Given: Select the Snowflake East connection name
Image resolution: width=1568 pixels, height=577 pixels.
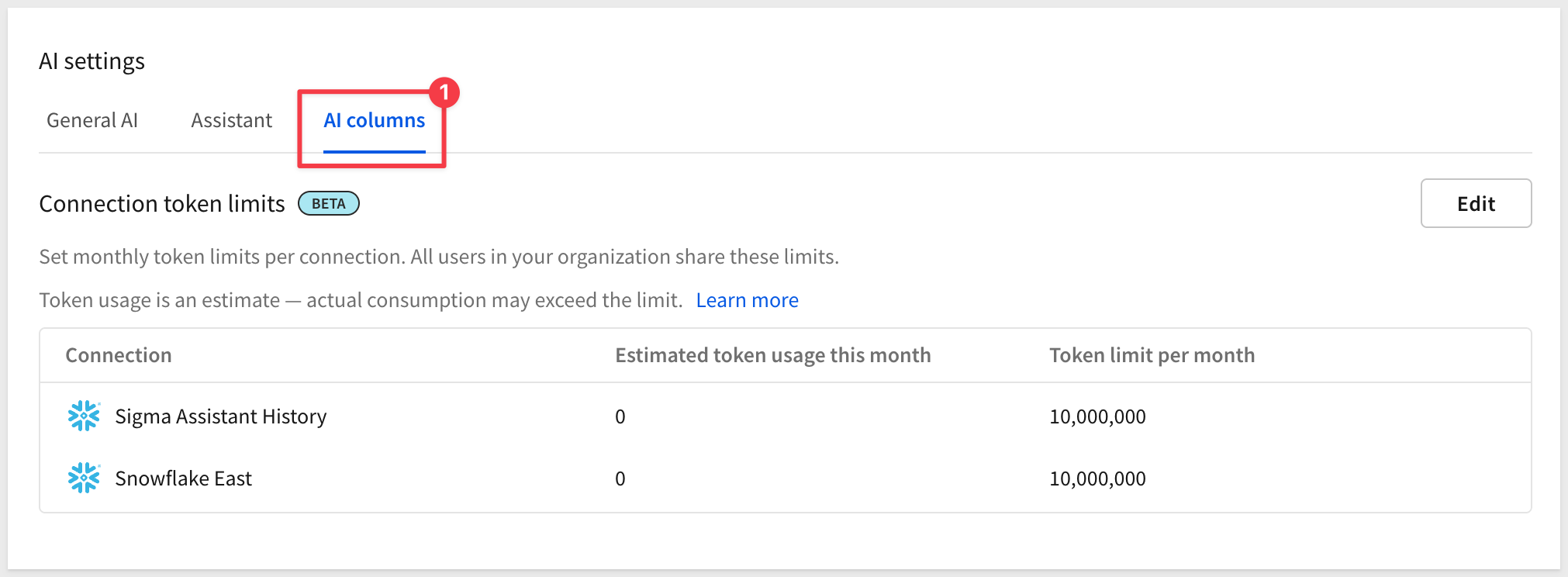Looking at the screenshot, I should (x=184, y=479).
